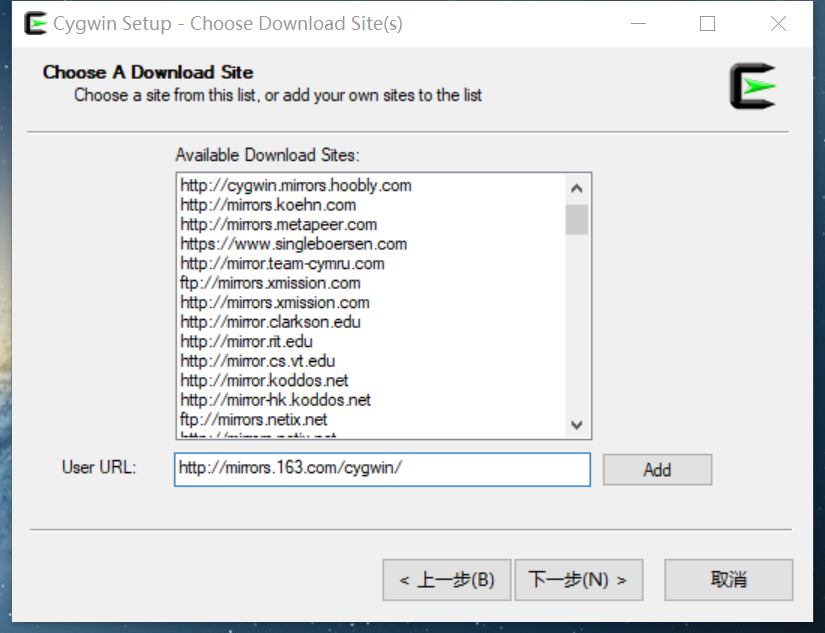This screenshot has height=633, width=825.
Task: Select http://mirrors.koehn.com from the list
Action: pos(268,205)
